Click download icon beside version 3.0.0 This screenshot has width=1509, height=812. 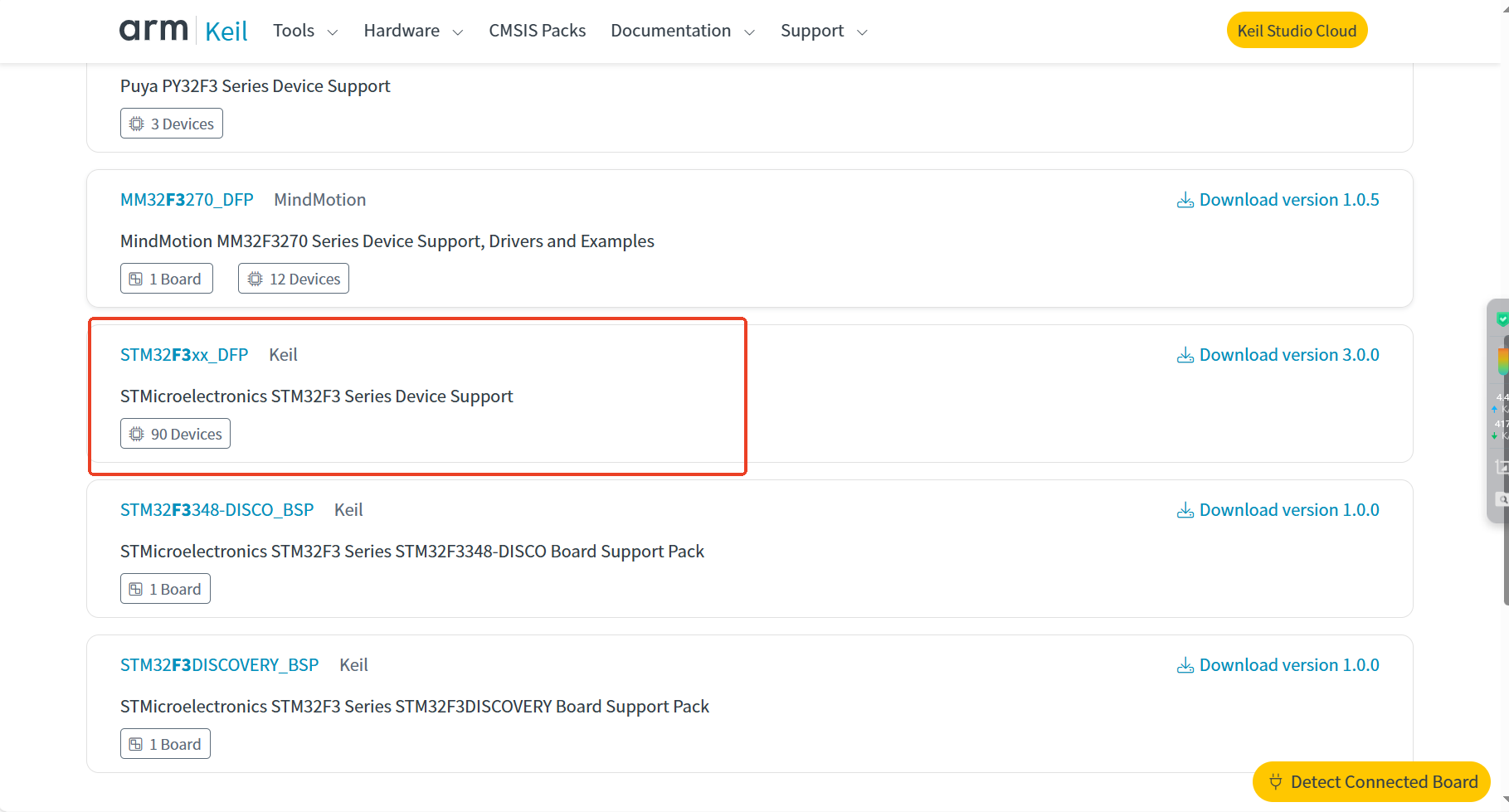[x=1185, y=355]
